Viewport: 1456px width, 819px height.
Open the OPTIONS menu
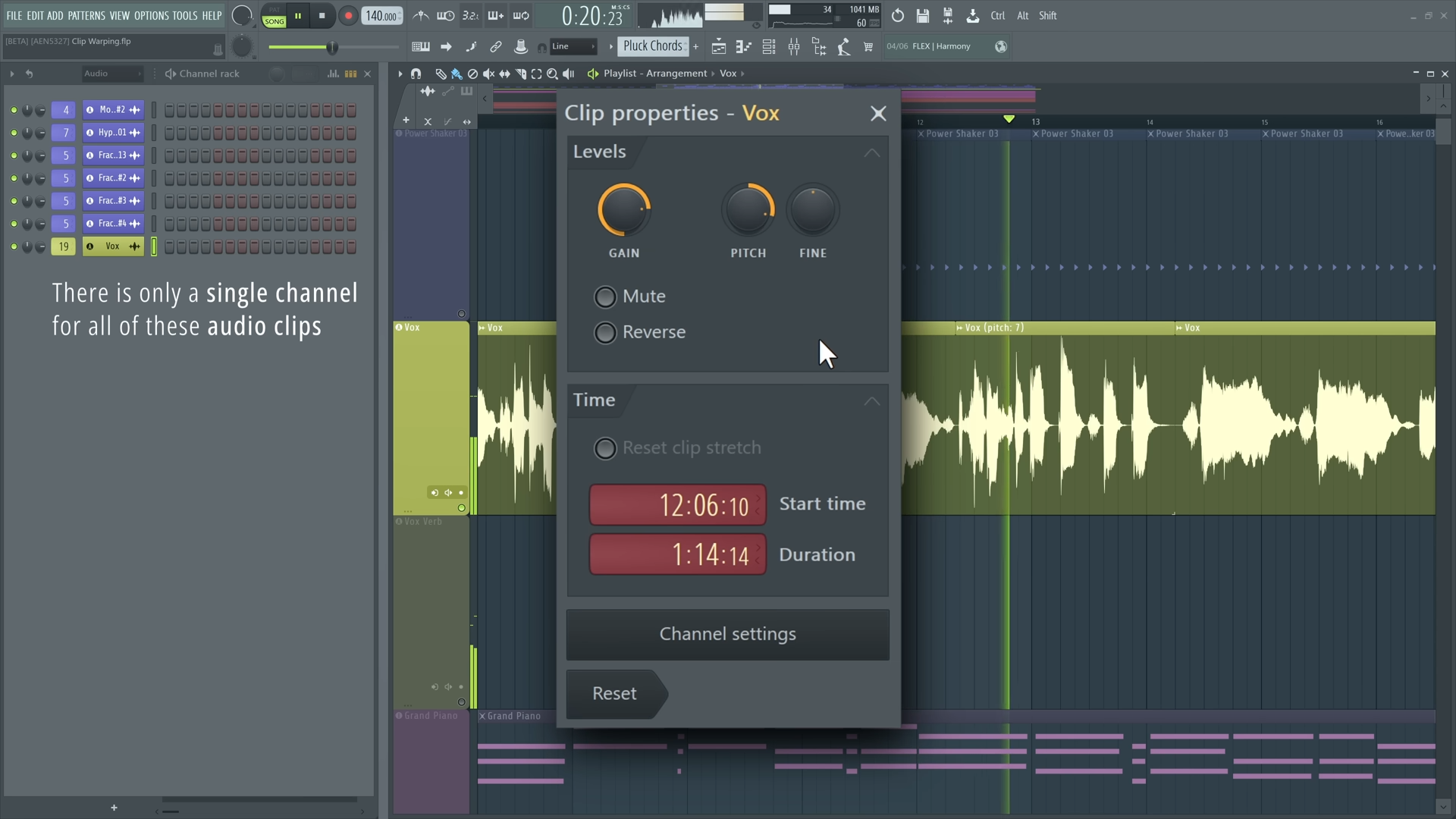click(x=152, y=15)
